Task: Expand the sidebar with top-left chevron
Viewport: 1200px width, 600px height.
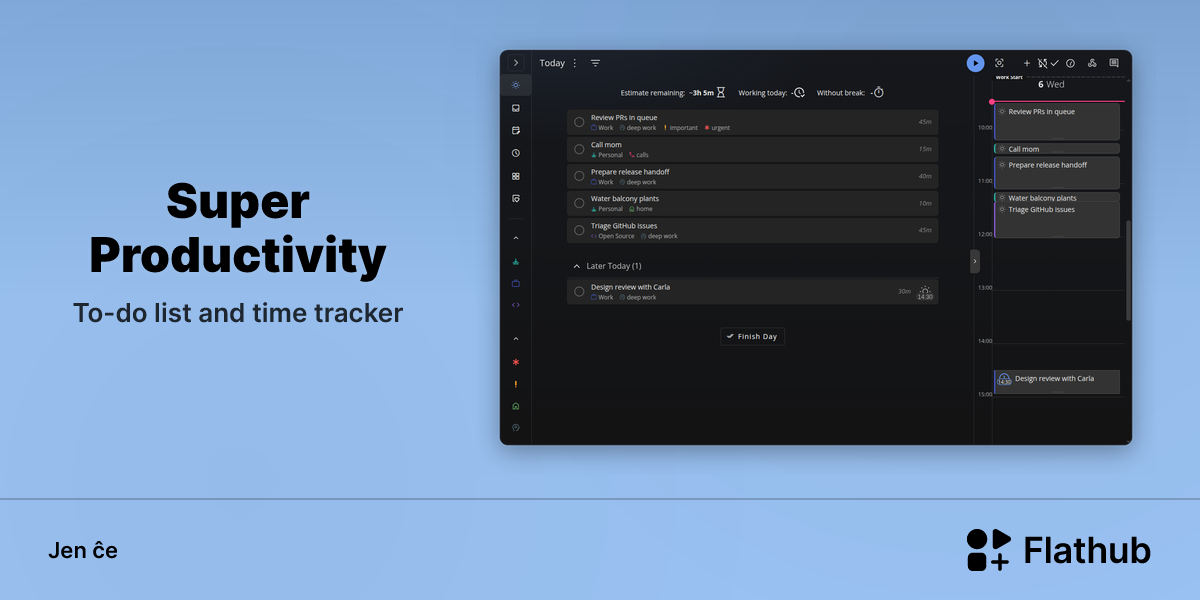Action: pyautogui.click(x=516, y=63)
